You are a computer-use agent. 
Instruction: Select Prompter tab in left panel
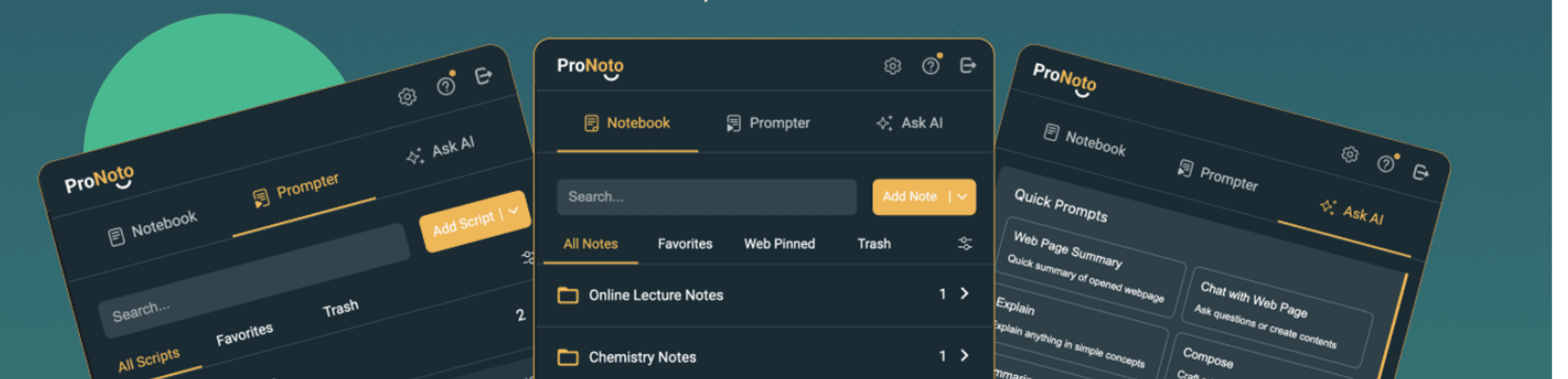tap(296, 189)
